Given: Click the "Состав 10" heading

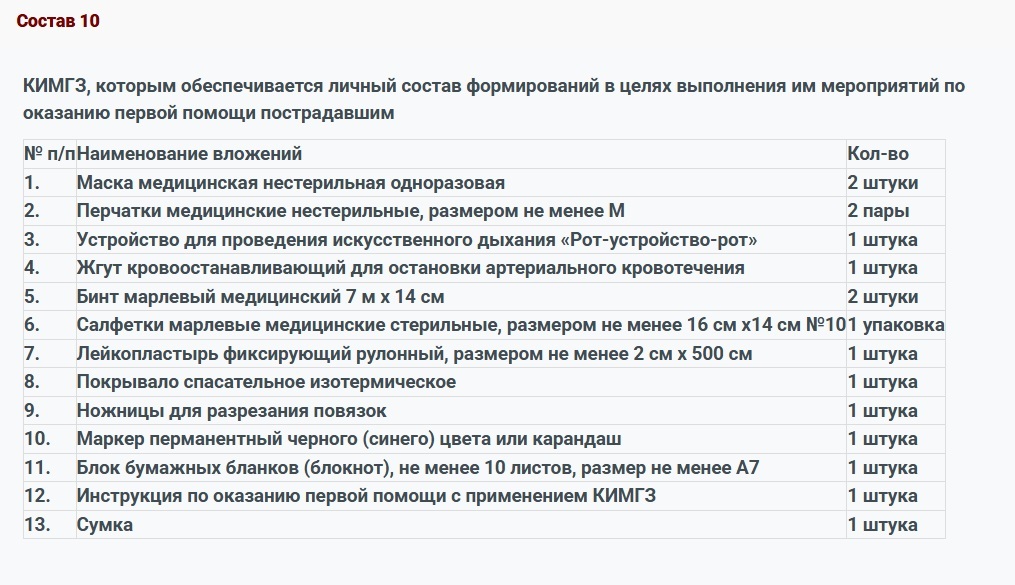Looking at the screenshot, I should click(x=58, y=21).
